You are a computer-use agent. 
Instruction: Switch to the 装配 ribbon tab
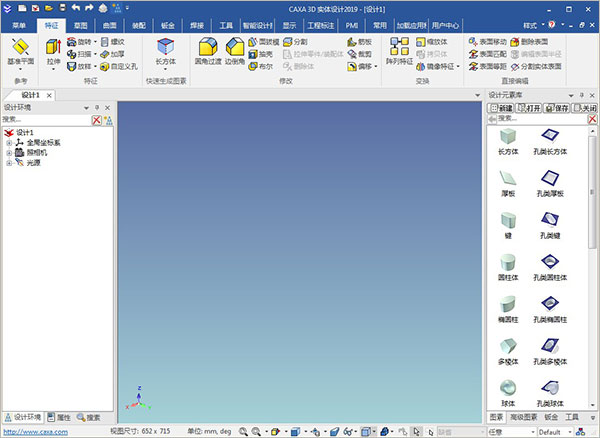click(x=139, y=25)
